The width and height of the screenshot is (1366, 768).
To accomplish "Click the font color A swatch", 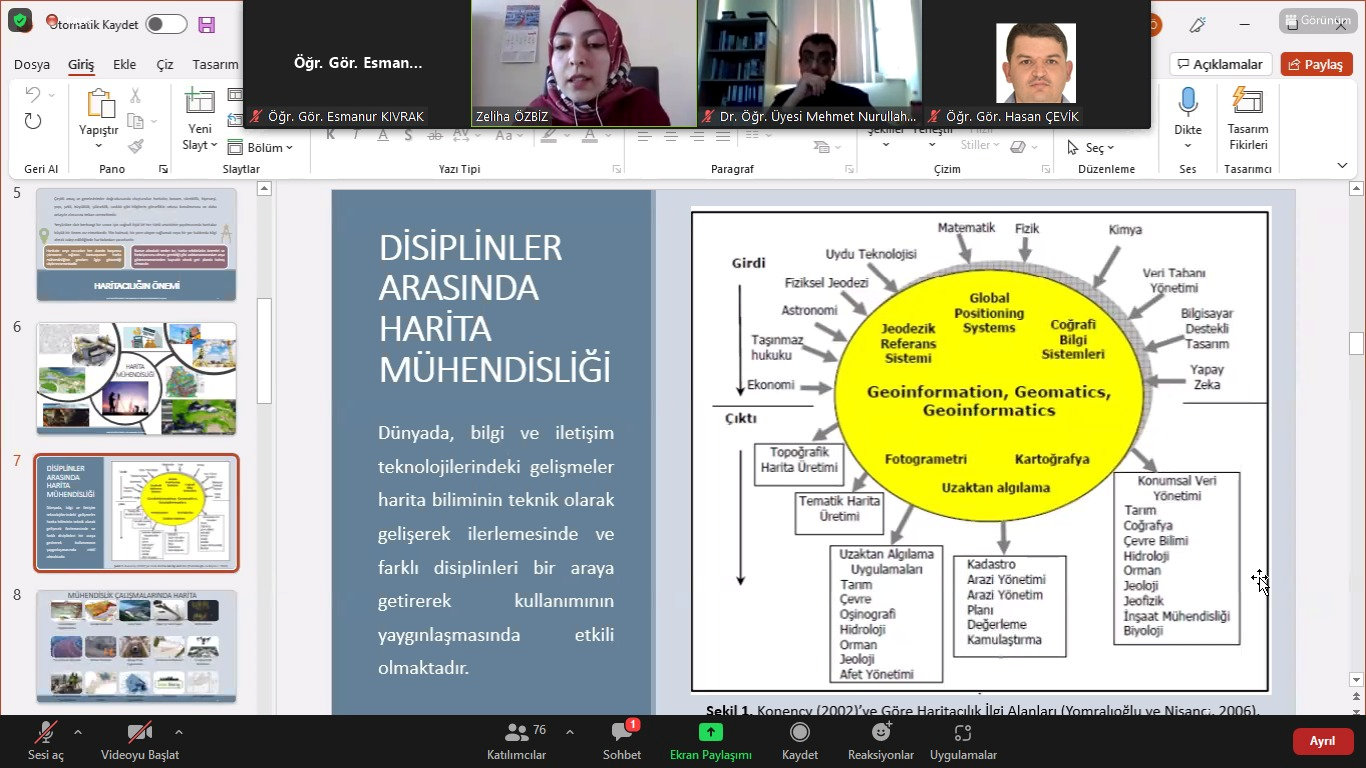I will click(x=591, y=136).
